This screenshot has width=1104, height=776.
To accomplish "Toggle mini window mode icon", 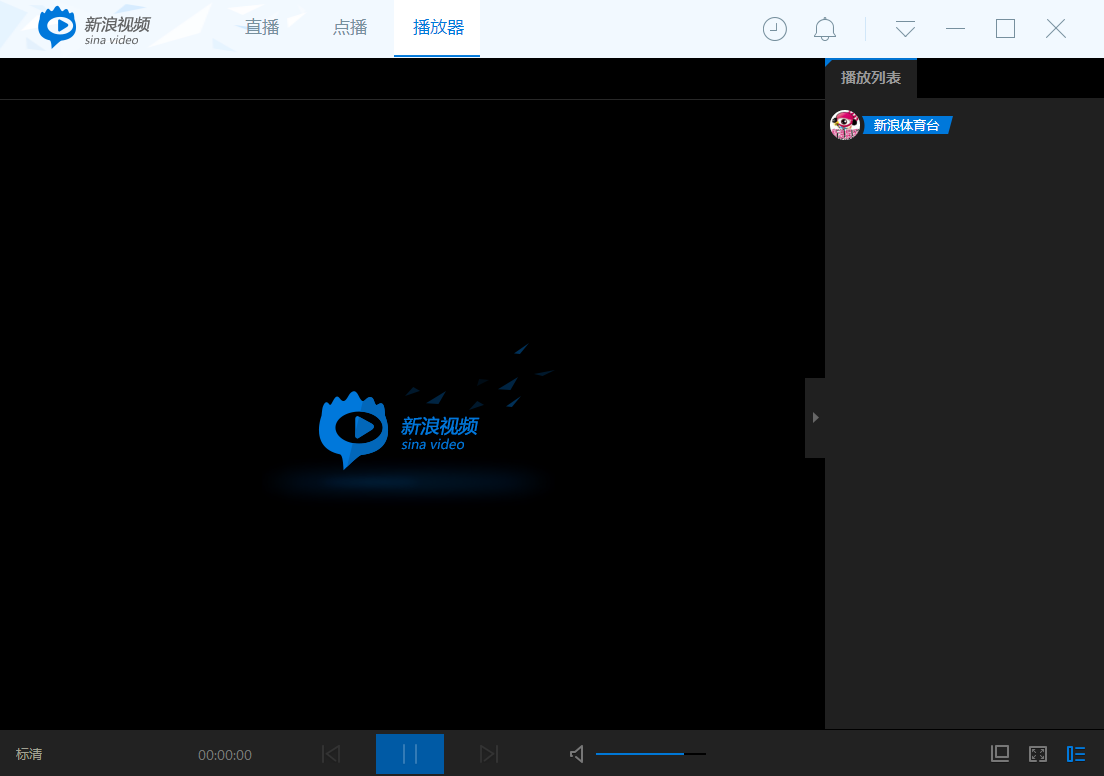I will coord(1000,753).
